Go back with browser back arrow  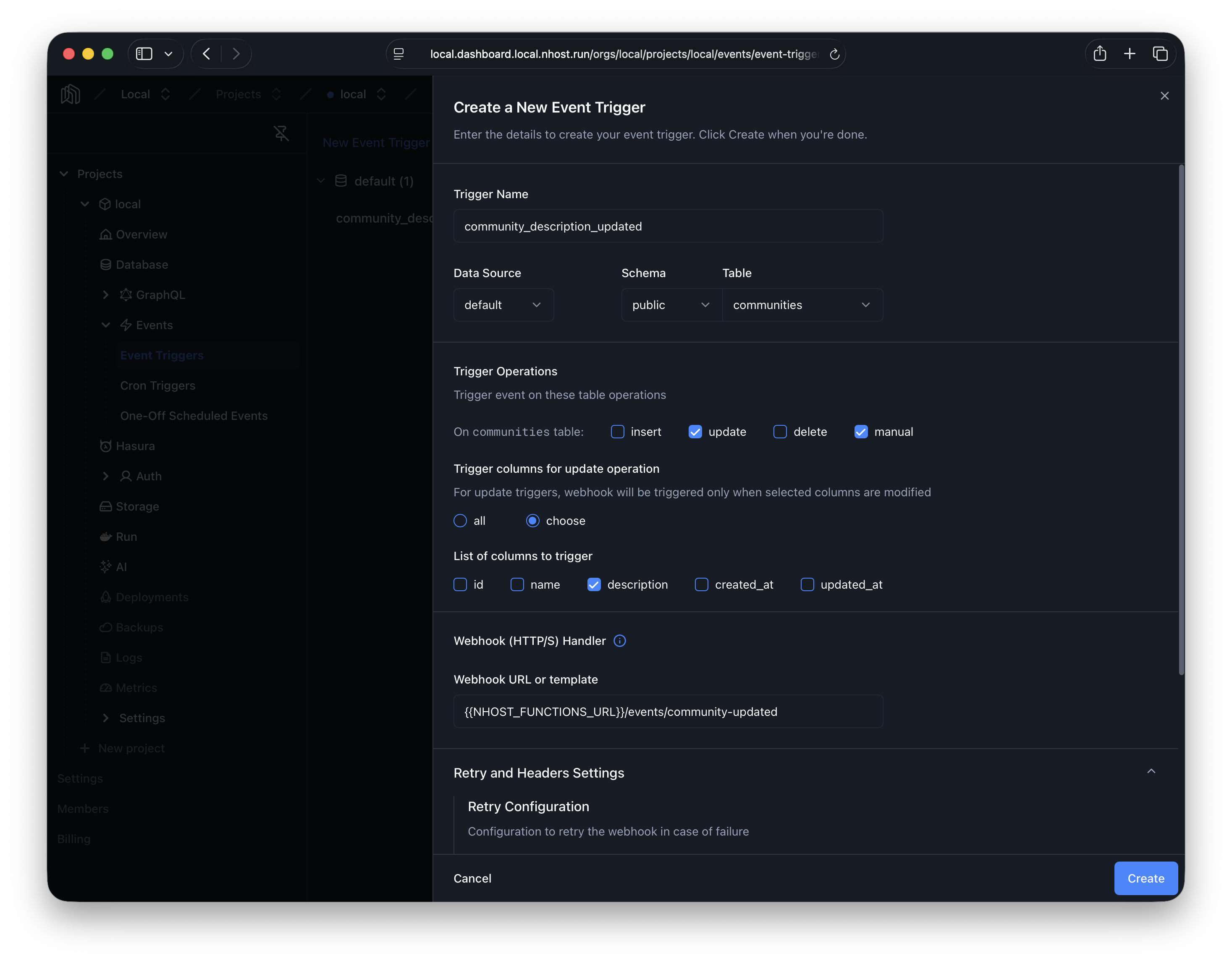click(207, 54)
